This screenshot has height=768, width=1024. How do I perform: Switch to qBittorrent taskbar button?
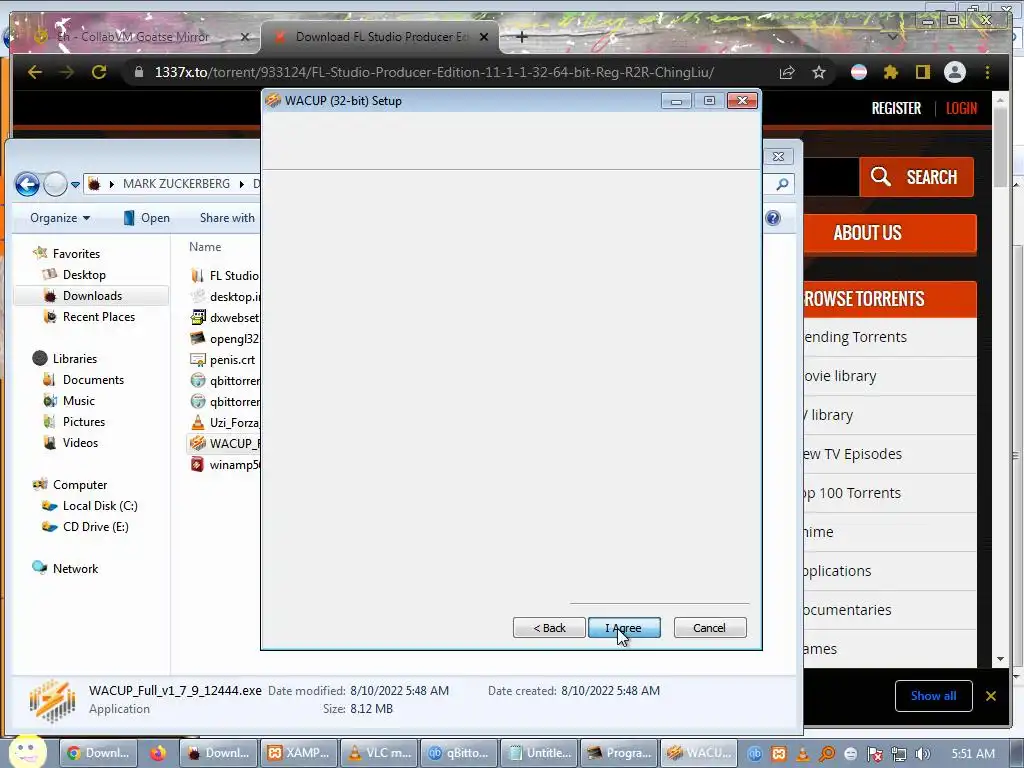[x=459, y=753]
